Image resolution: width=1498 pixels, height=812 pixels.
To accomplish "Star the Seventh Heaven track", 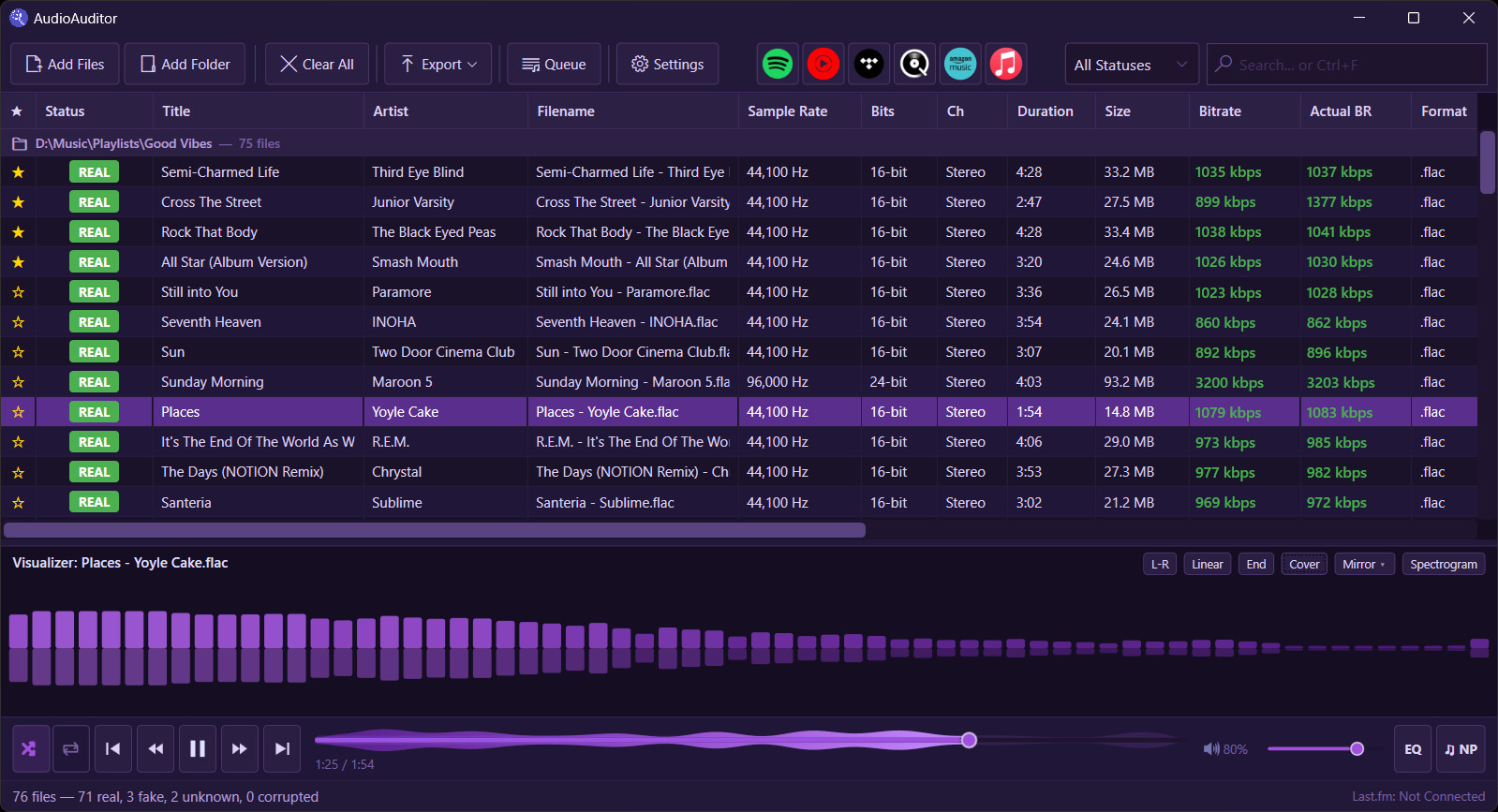I will 18,322.
